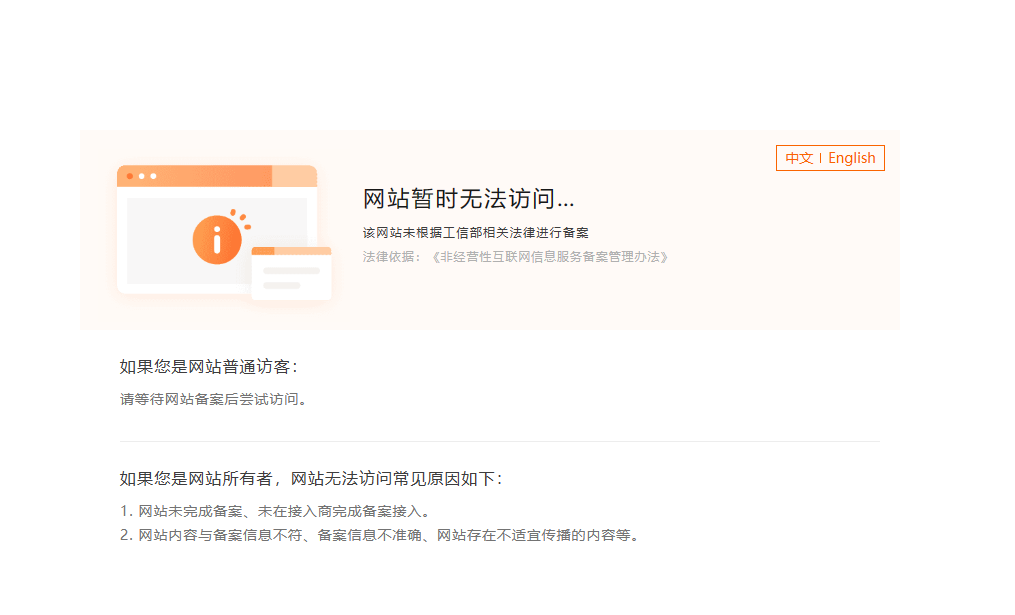This screenshot has width=1015, height=615.
Task: Click reason 2 网站内容与备案信息不符
Action: click(381, 535)
